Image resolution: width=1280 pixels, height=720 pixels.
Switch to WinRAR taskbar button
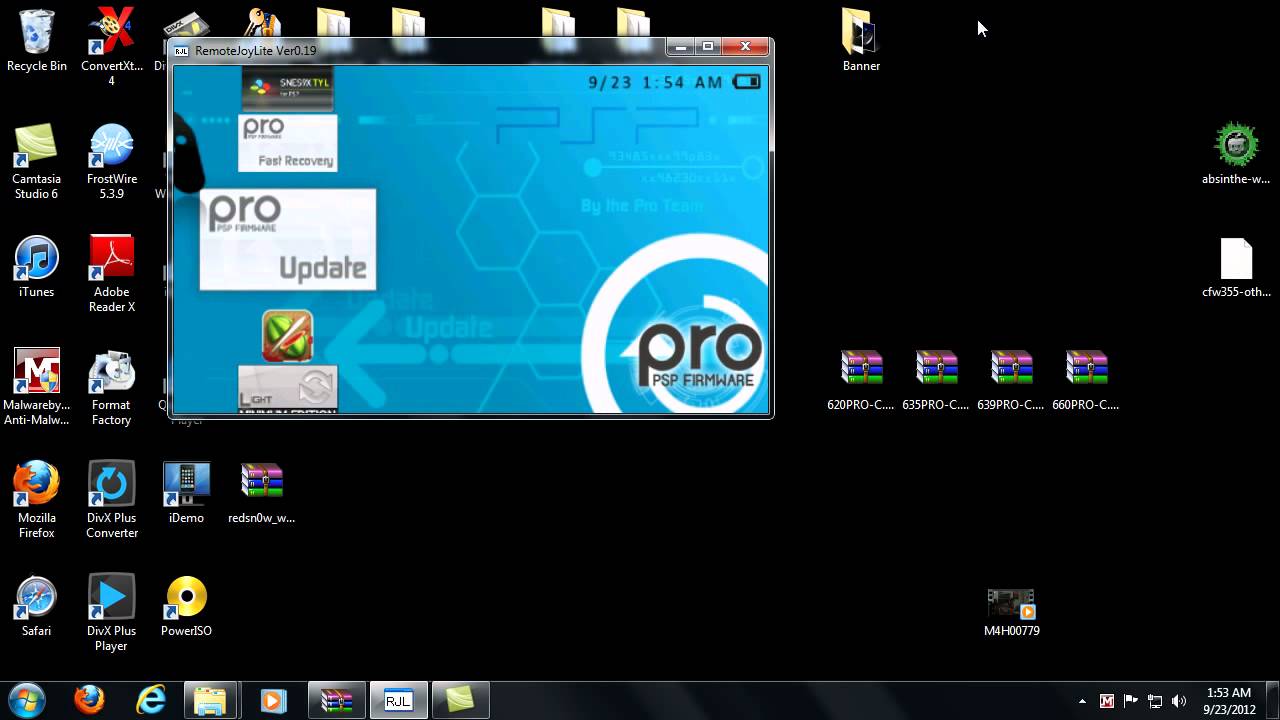337,700
